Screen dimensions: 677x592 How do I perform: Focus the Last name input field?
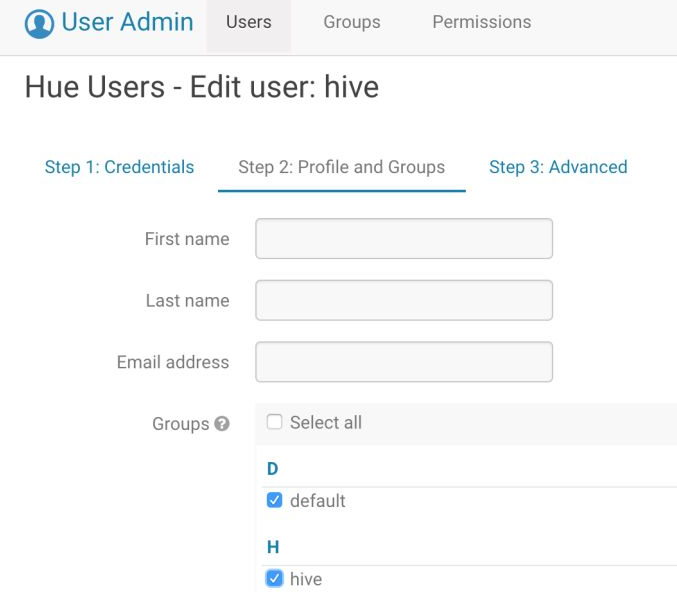pos(404,301)
